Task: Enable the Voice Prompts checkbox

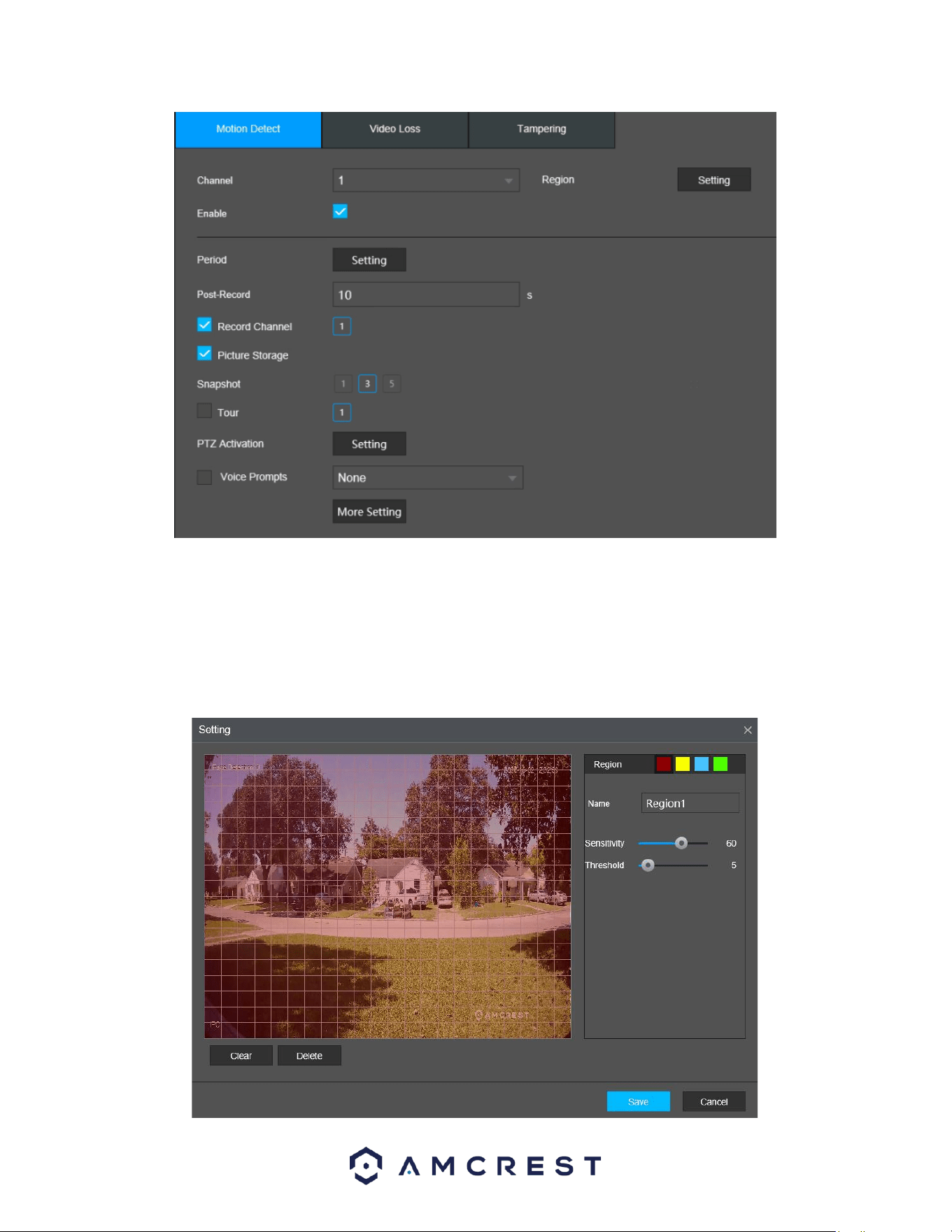Action: click(x=204, y=477)
